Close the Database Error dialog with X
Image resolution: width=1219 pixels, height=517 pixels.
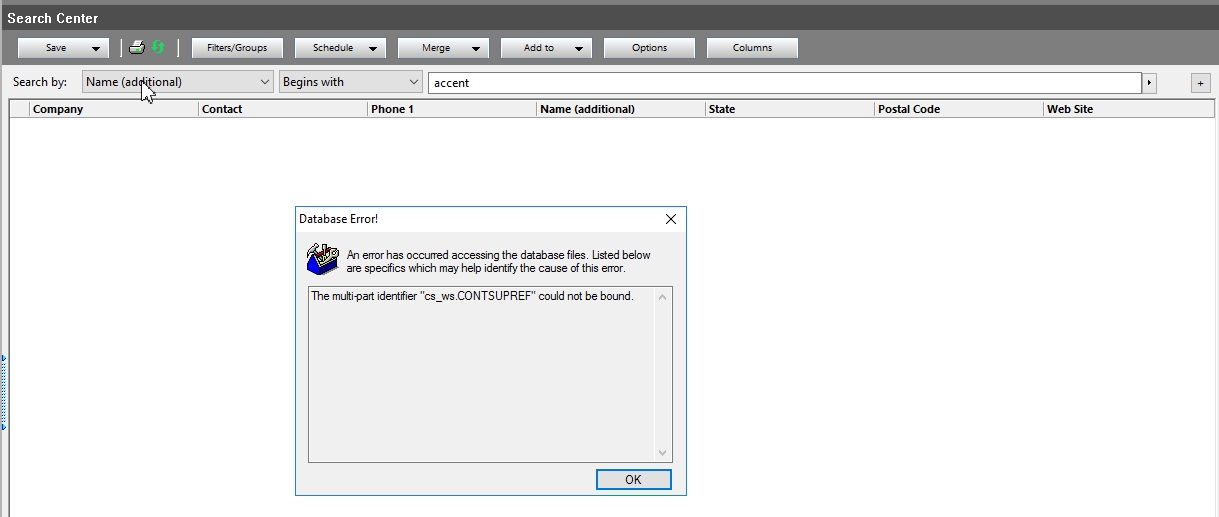tap(671, 219)
